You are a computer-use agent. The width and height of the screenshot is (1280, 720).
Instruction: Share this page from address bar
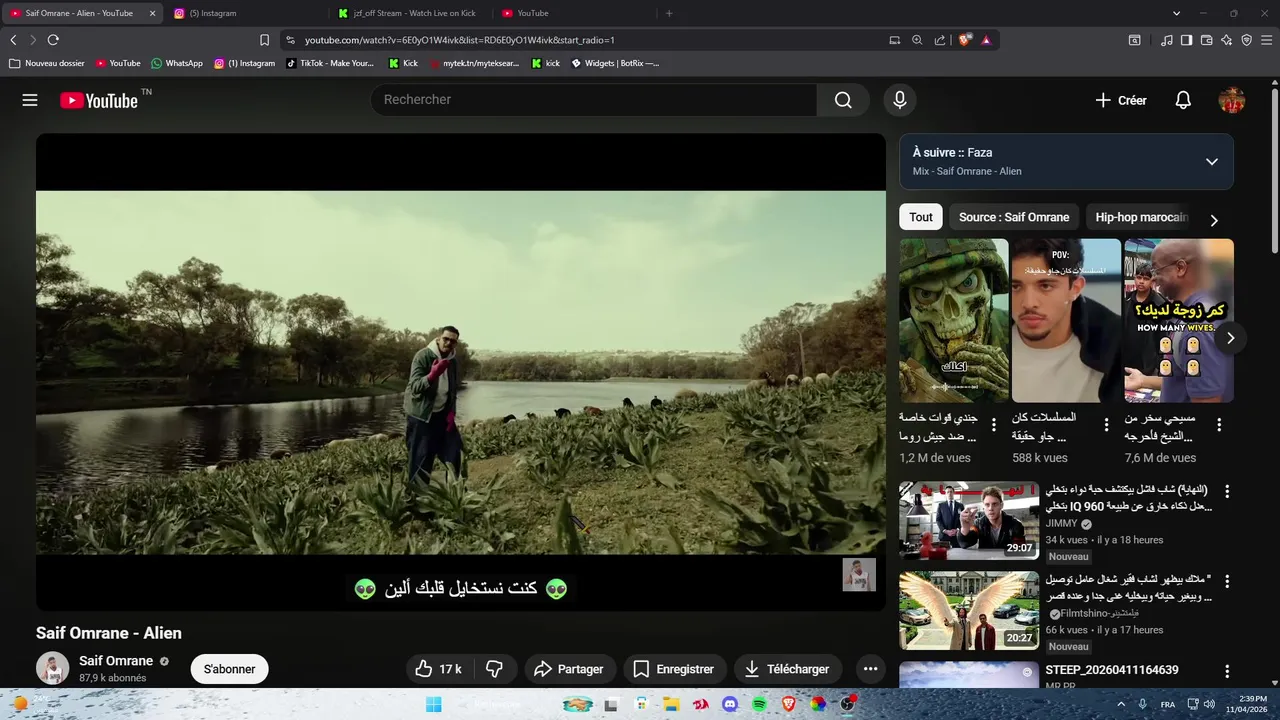click(x=940, y=40)
